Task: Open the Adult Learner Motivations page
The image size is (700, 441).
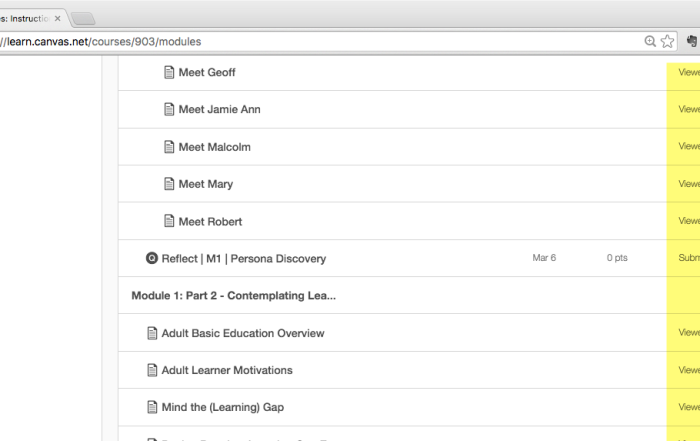Action: tap(227, 370)
